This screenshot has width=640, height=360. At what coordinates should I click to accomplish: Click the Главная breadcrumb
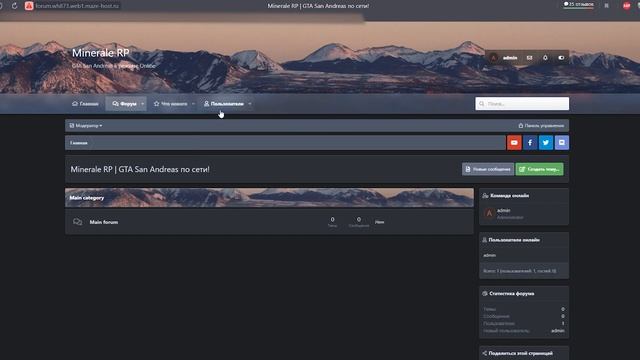coord(79,143)
